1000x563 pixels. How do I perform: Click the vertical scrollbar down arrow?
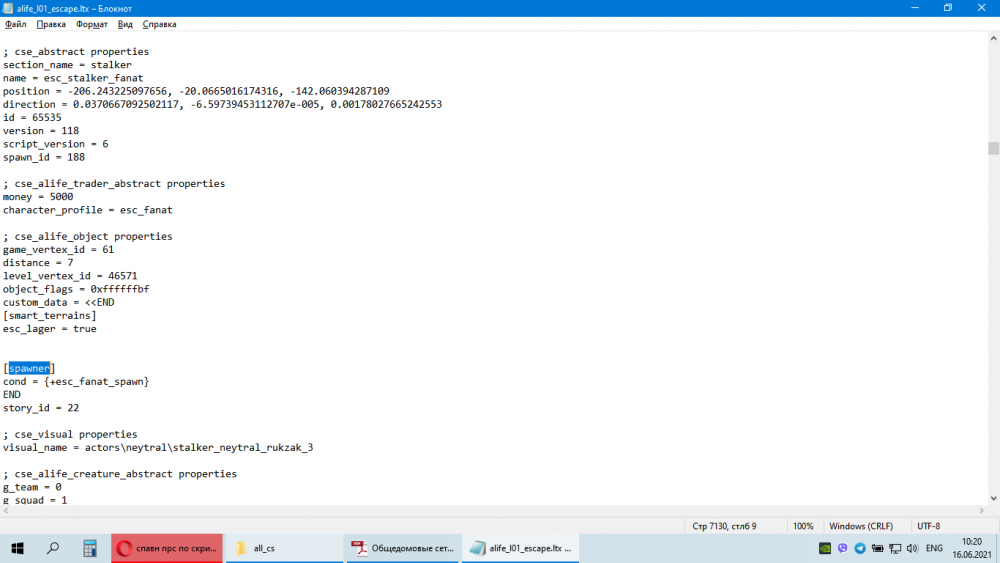[993, 499]
